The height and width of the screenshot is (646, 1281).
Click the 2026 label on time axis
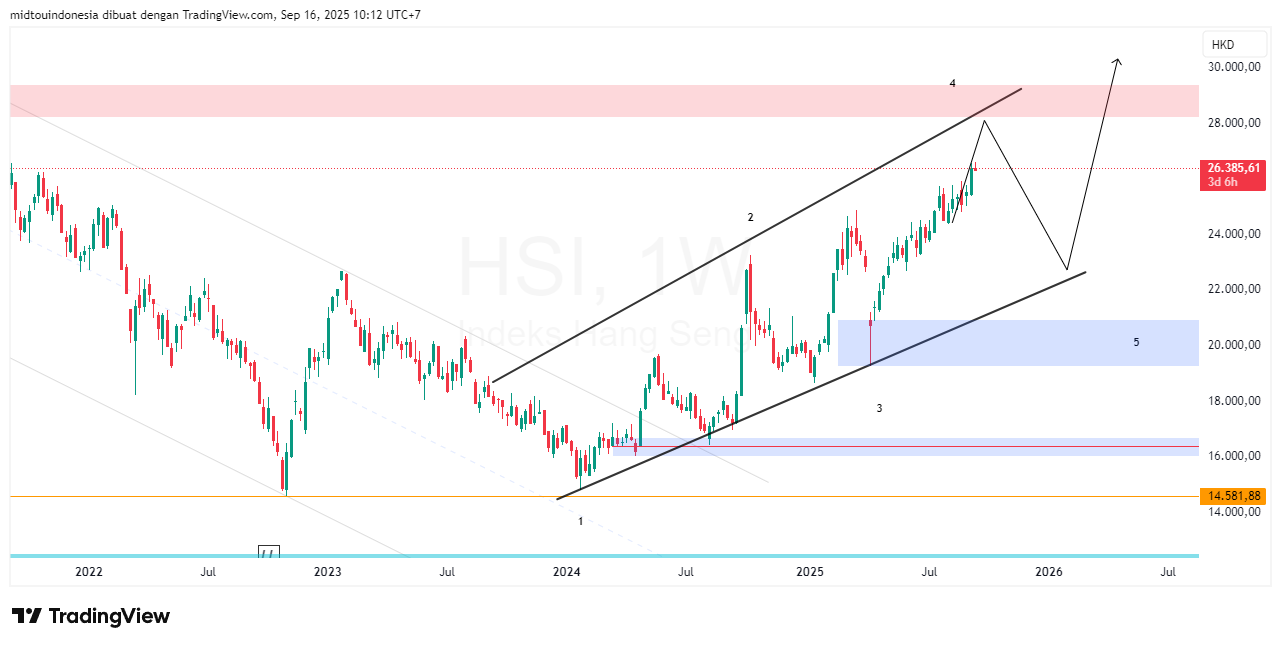tap(1048, 572)
